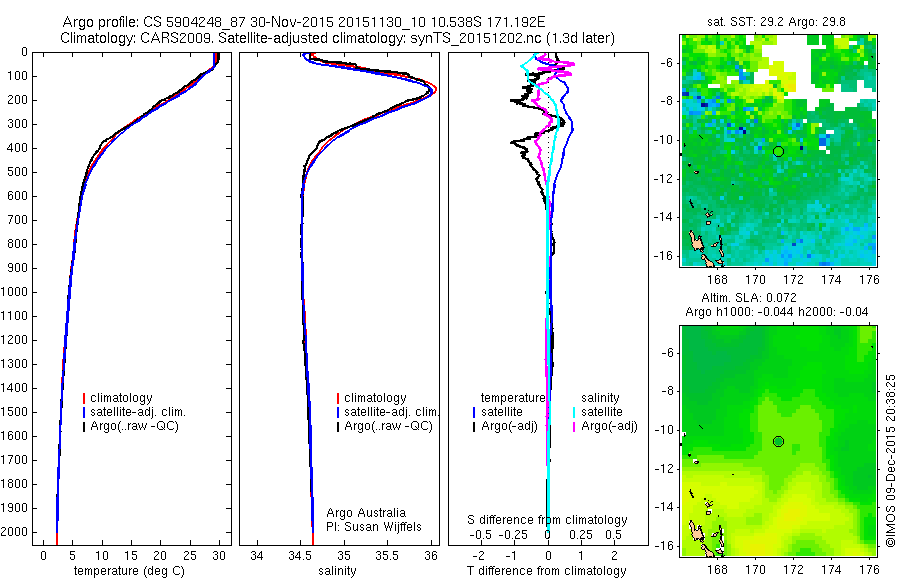Click the magenta salinity Argo(-adj) legend marker
Image resolution: width=900 pixels, height=580 pixels.
pyautogui.click(x=574, y=426)
